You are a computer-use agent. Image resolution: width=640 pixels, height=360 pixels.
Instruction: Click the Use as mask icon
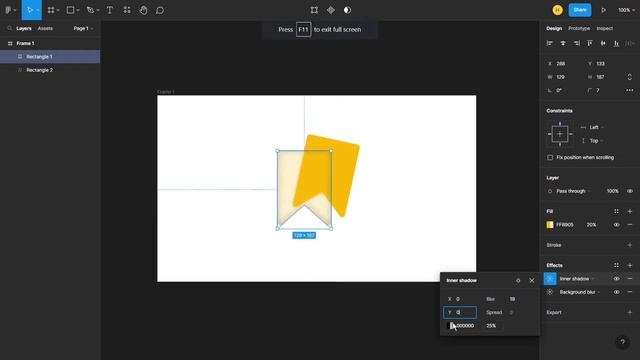click(347, 10)
